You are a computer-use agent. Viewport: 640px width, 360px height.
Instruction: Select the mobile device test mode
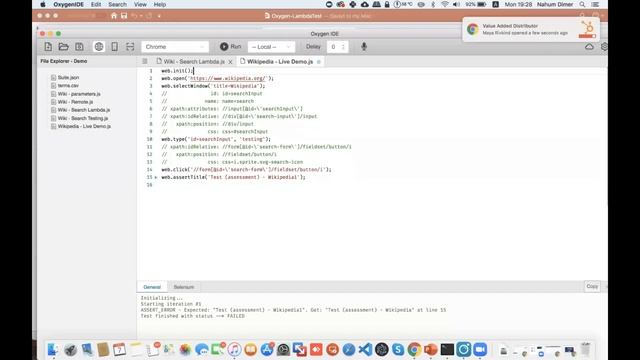(115, 47)
